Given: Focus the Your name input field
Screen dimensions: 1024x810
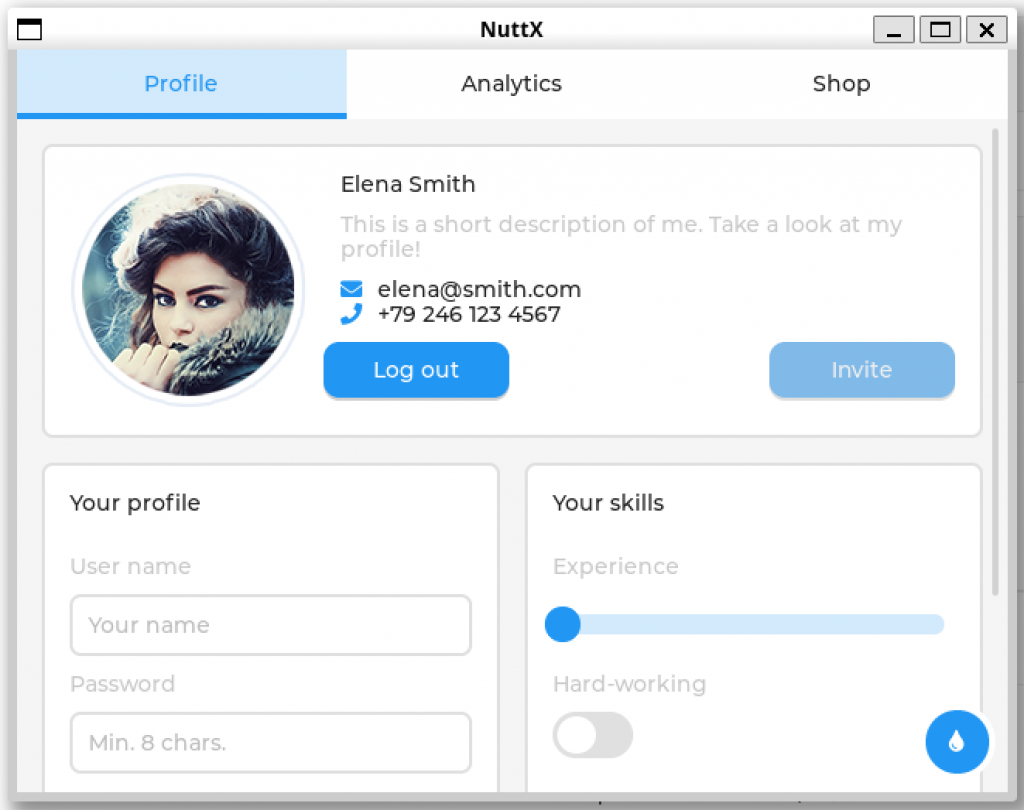Looking at the screenshot, I should point(270,626).
